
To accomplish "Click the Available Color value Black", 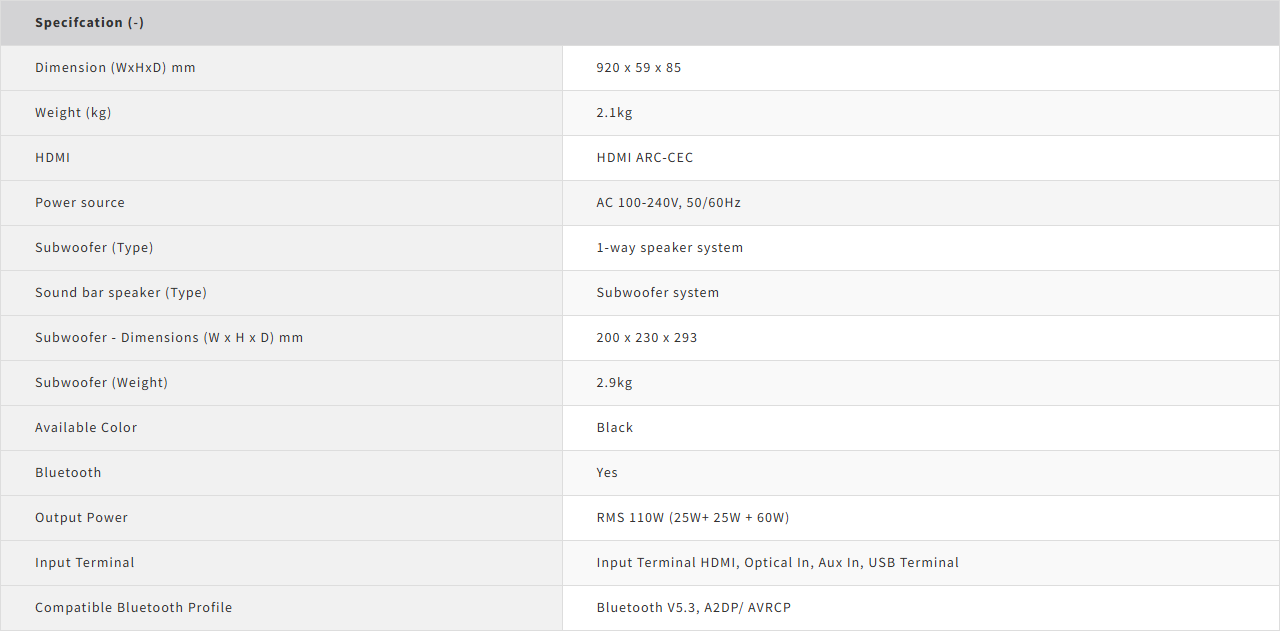I will [614, 428].
